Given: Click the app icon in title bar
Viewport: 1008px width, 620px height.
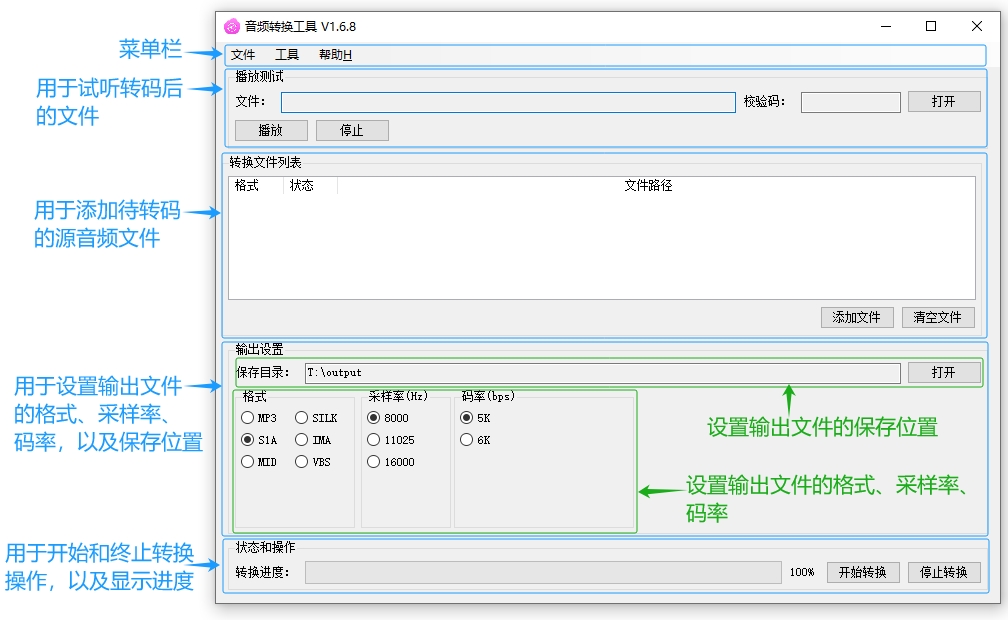Looking at the screenshot, I should click(231, 26).
